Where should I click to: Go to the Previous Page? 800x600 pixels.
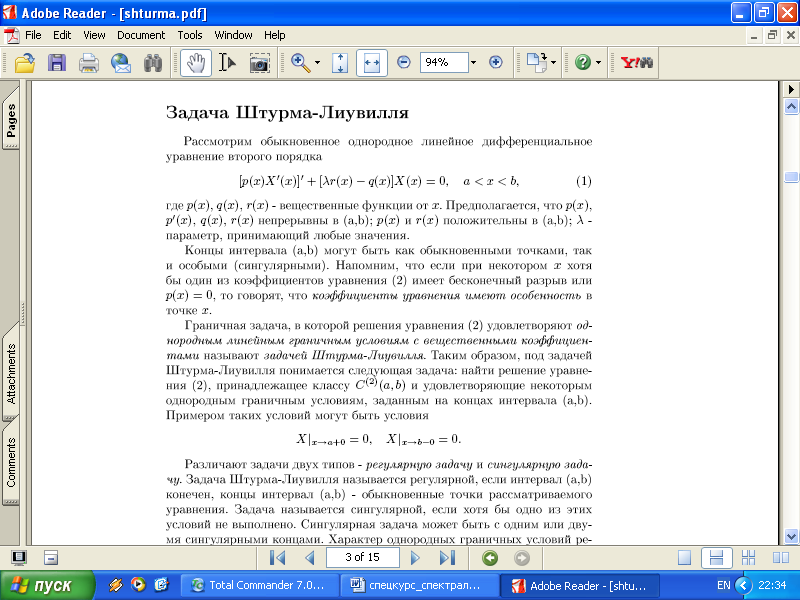click(310, 558)
